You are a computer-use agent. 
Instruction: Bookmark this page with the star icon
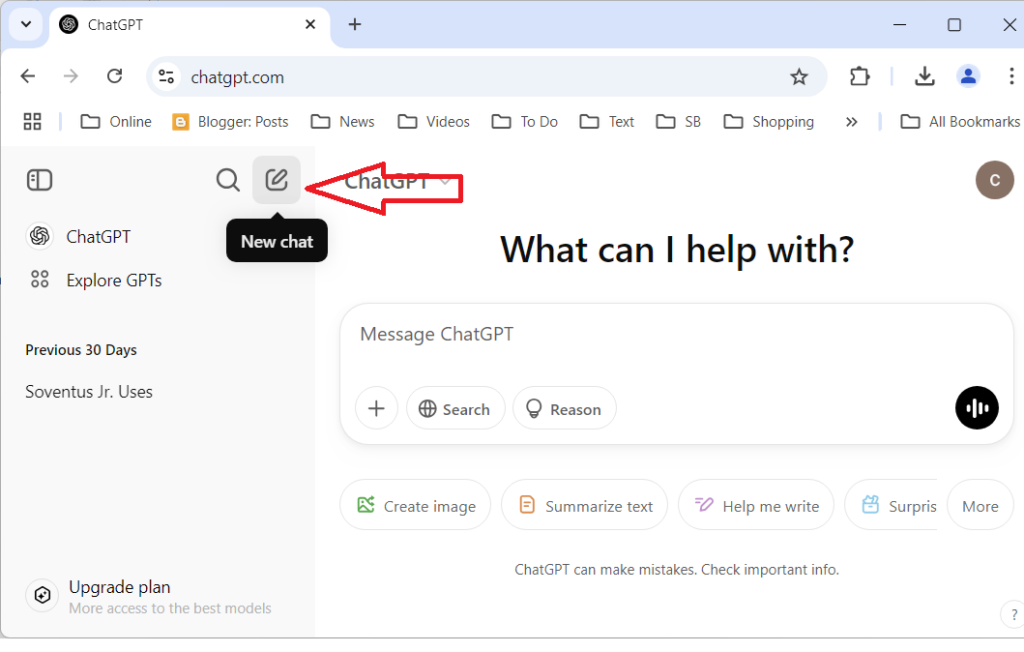(x=799, y=77)
